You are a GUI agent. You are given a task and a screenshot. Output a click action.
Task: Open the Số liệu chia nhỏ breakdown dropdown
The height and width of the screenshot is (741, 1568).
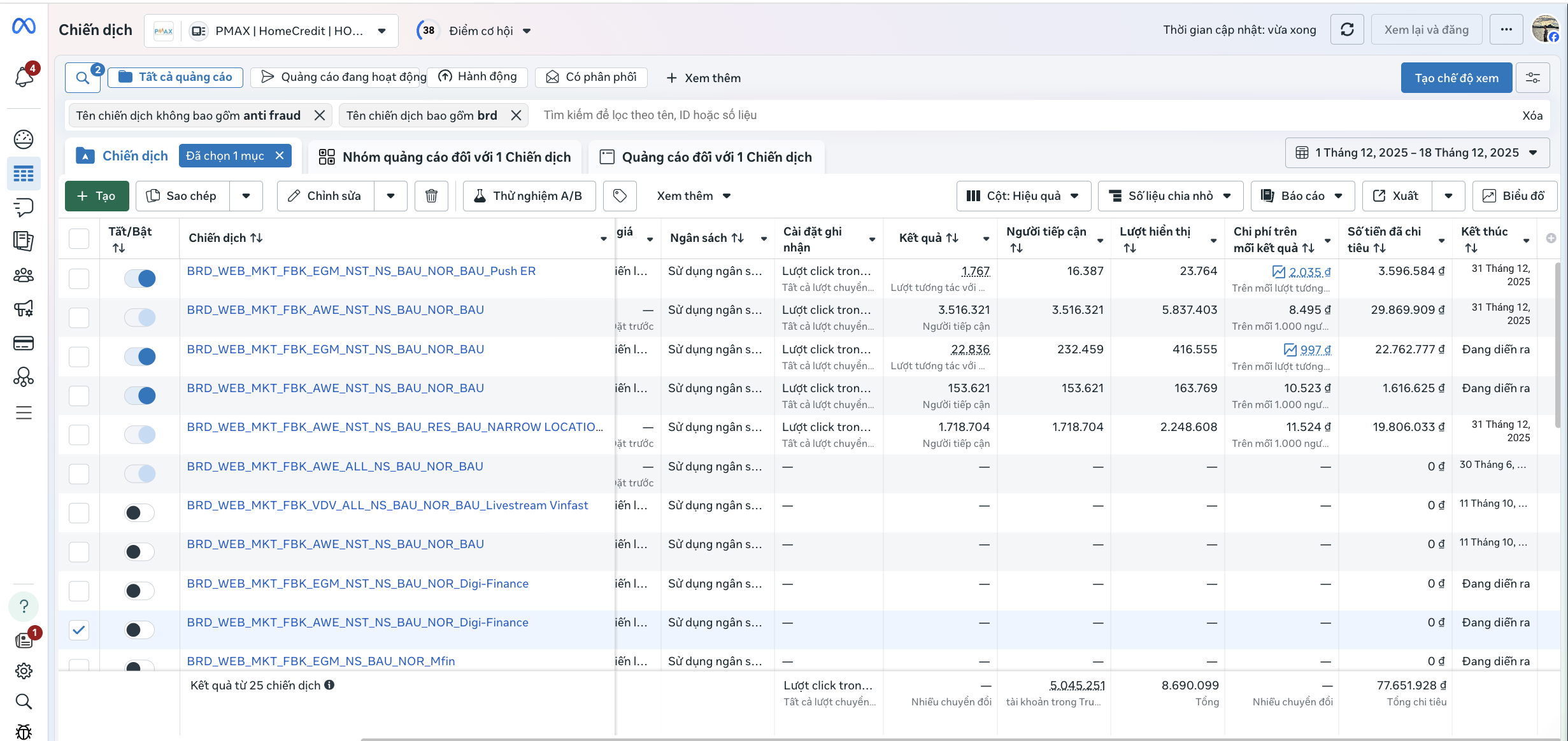[1170, 196]
